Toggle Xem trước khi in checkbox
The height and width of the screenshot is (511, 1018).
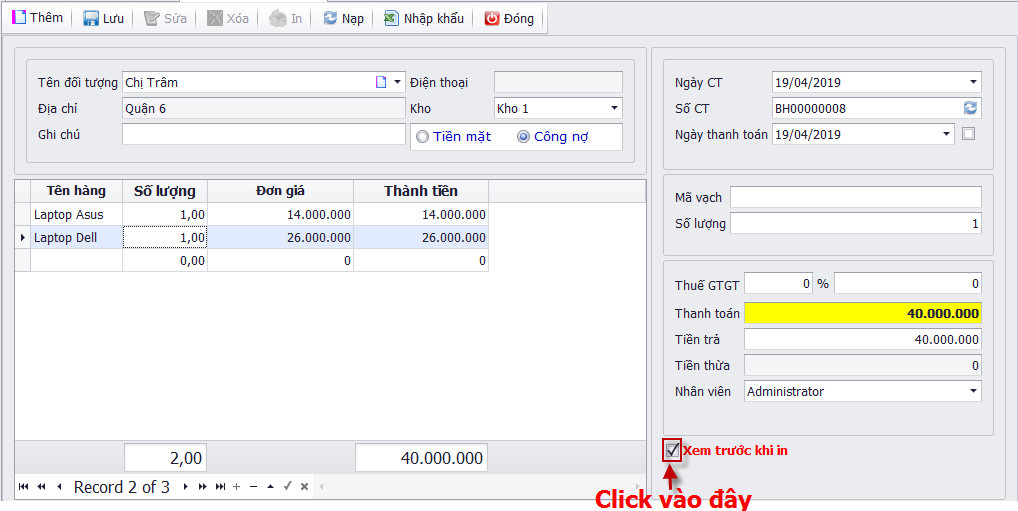tap(672, 450)
